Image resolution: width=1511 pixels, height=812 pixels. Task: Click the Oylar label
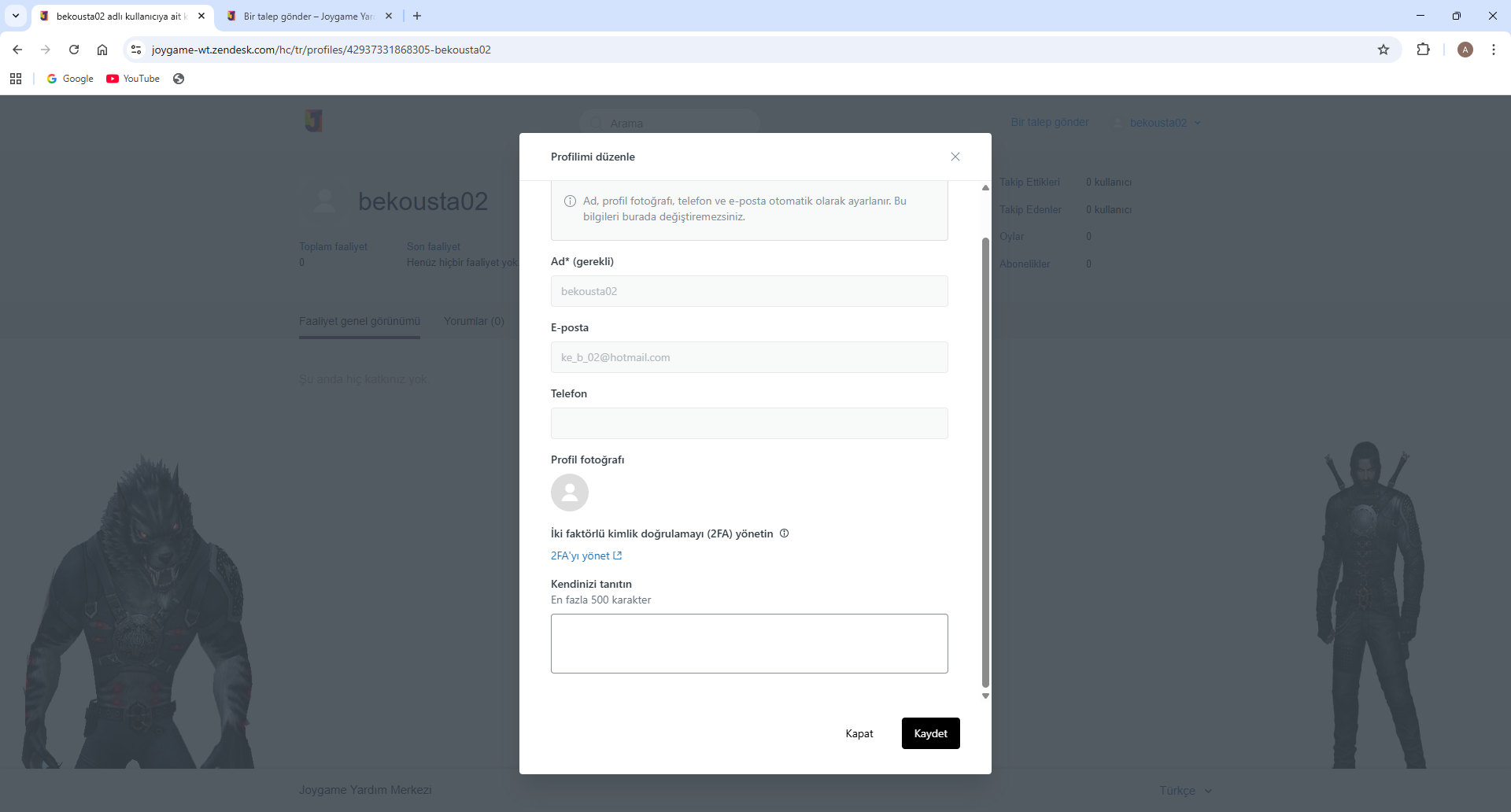point(1012,237)
